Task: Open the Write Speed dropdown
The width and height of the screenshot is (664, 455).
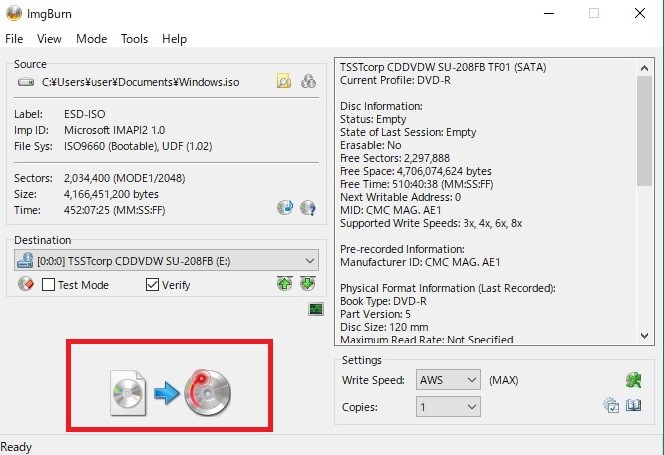Action: (x=470, y=380)
